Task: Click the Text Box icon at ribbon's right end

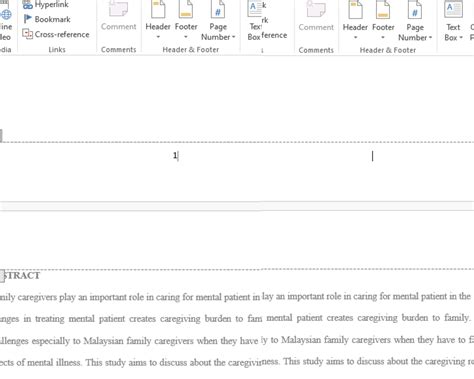Action: coord(453,9)
